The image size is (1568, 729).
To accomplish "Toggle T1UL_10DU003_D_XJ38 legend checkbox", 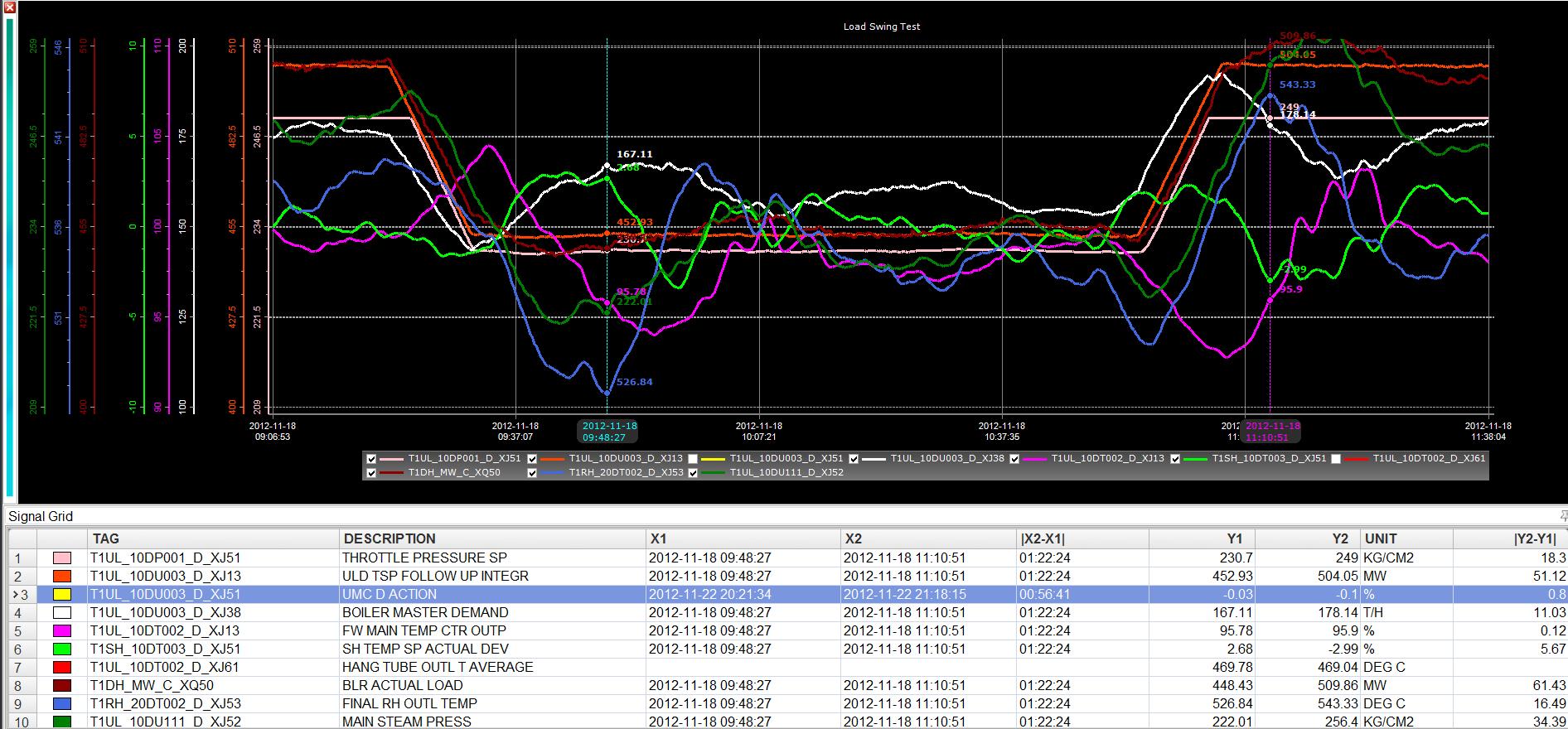I will pyautogui.click(x=854, y=459).
